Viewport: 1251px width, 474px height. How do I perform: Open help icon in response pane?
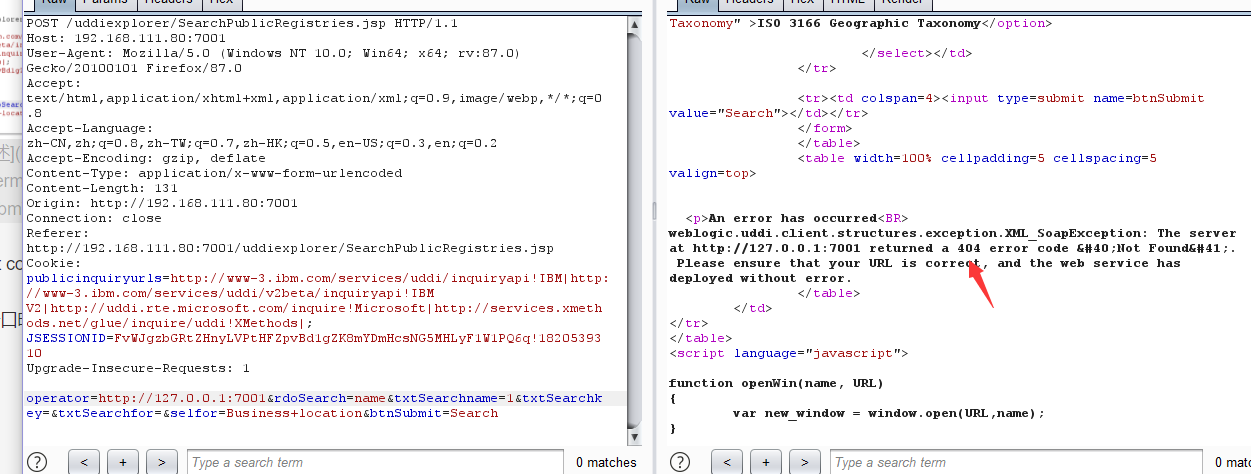click(681, 462)
